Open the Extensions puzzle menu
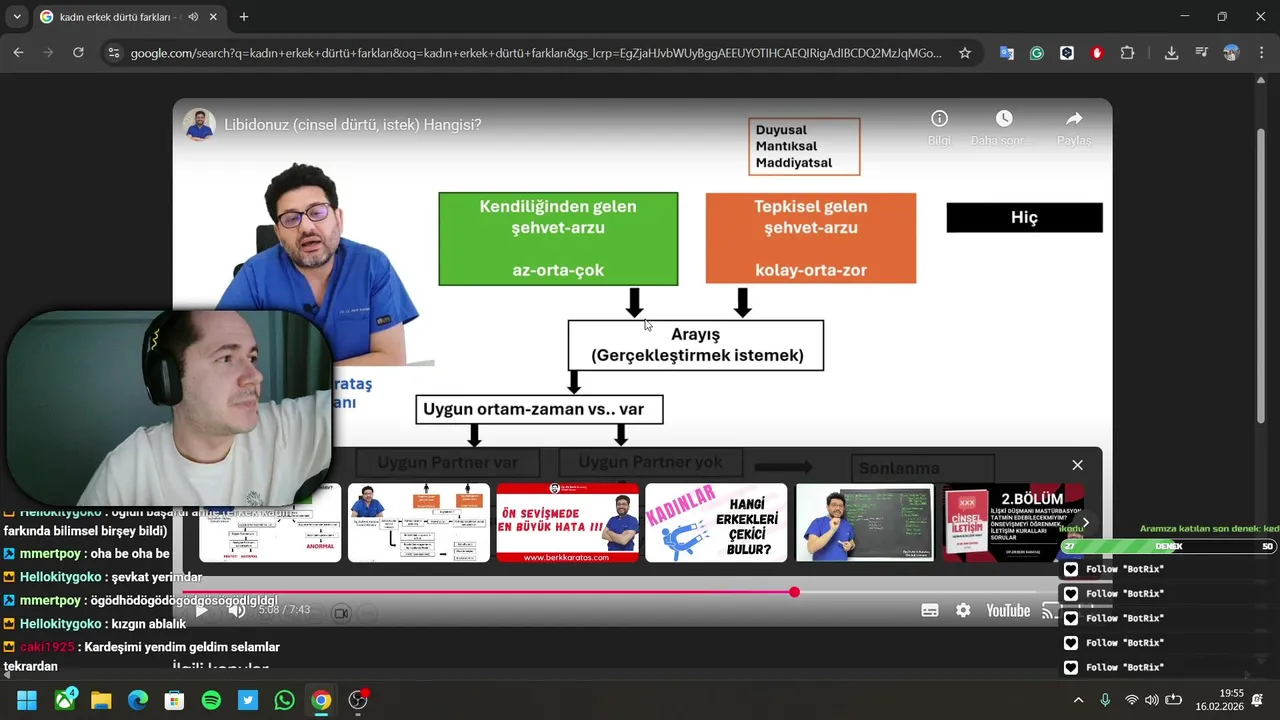 click(1128, 53)
